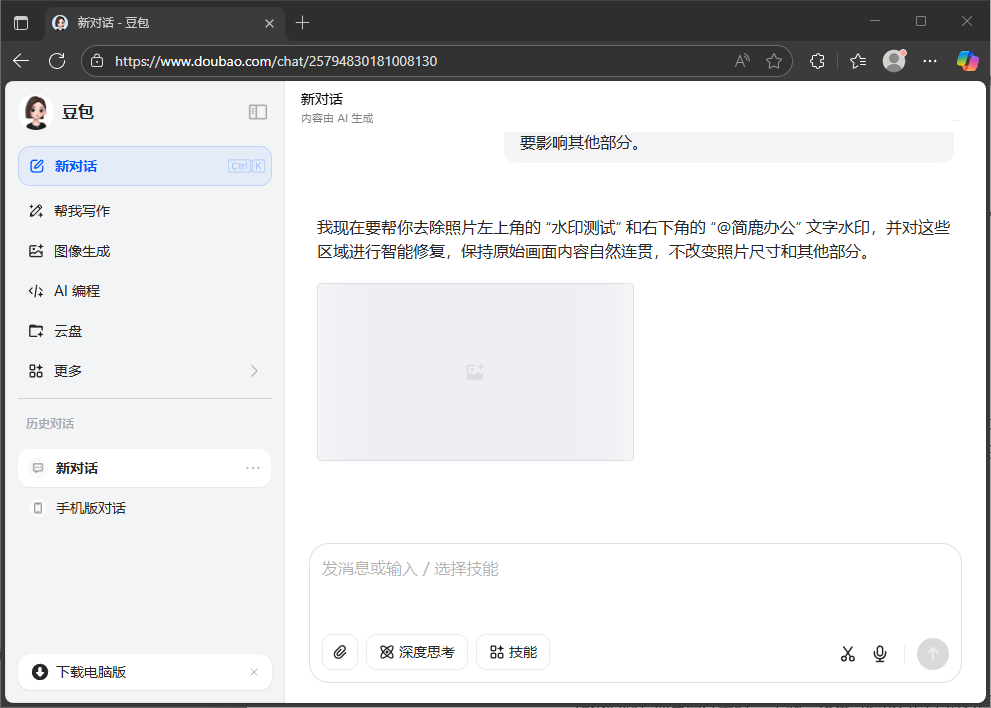
Task: Start voice input with the microphone icon
Action: click(x=880, y=653)
